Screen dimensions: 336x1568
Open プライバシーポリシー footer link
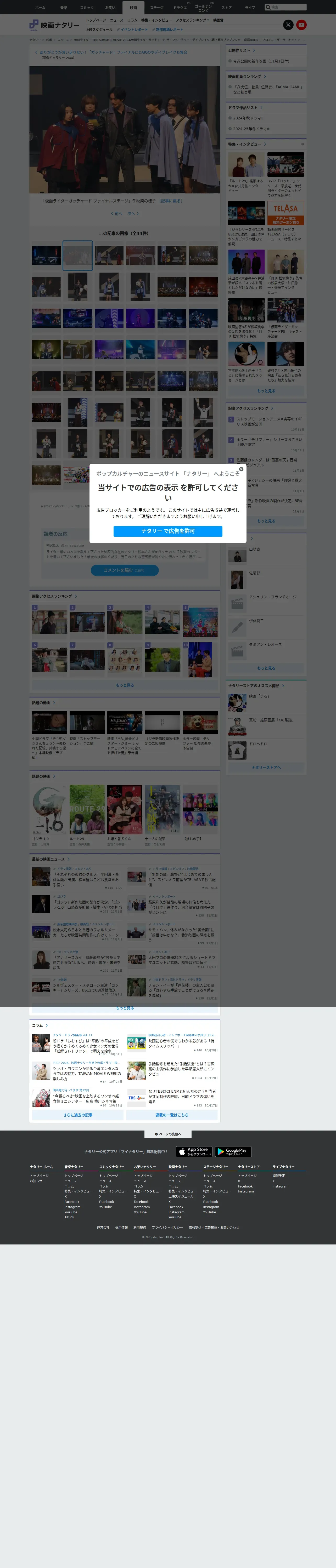(167, 1228)
